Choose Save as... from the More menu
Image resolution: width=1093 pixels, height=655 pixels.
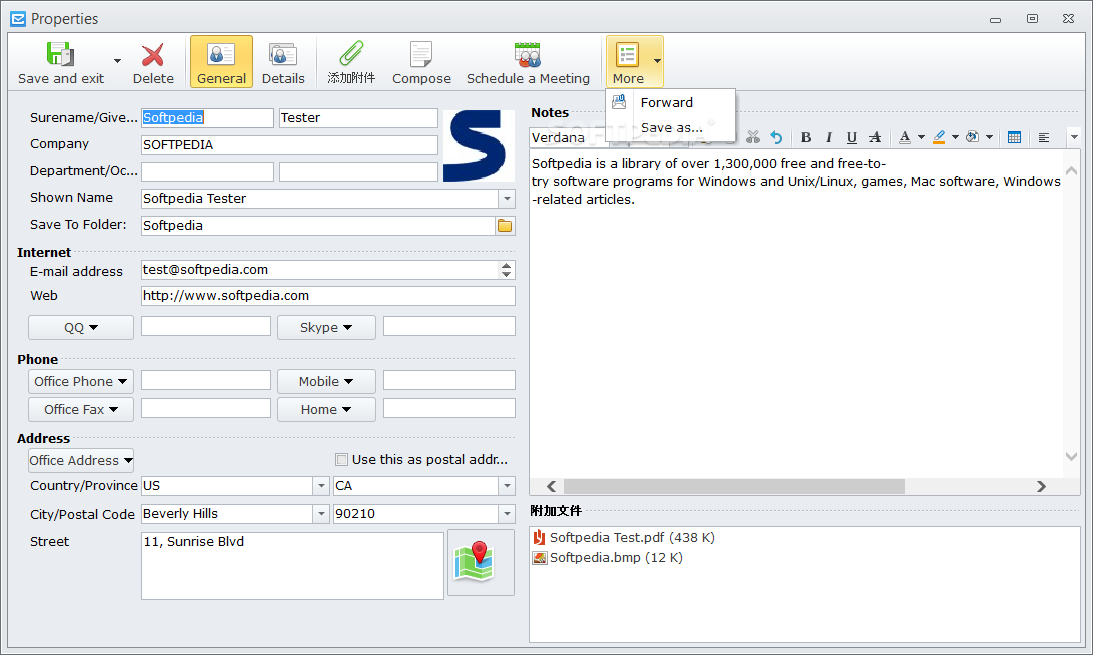(671, 128)
